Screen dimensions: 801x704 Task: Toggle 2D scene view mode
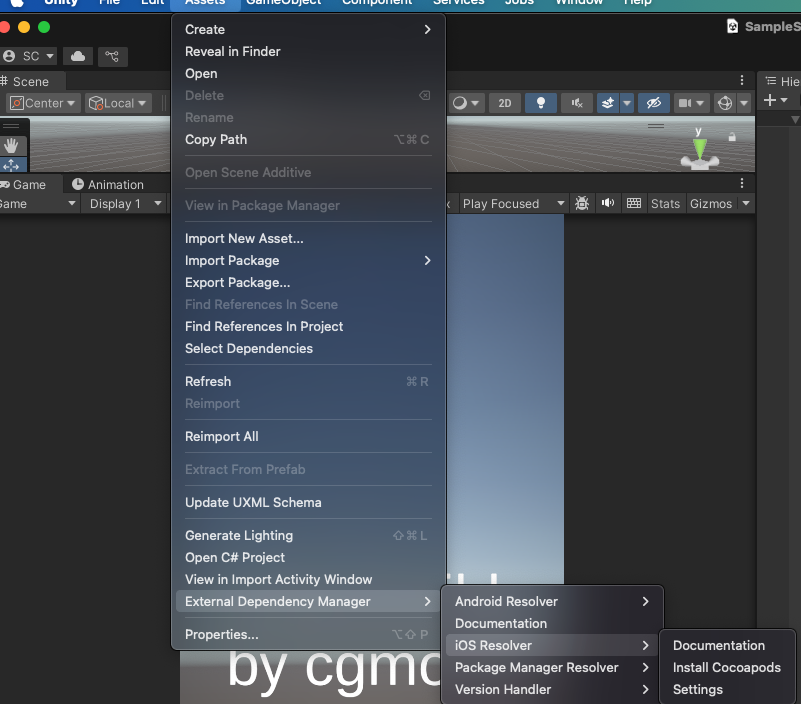505,103
